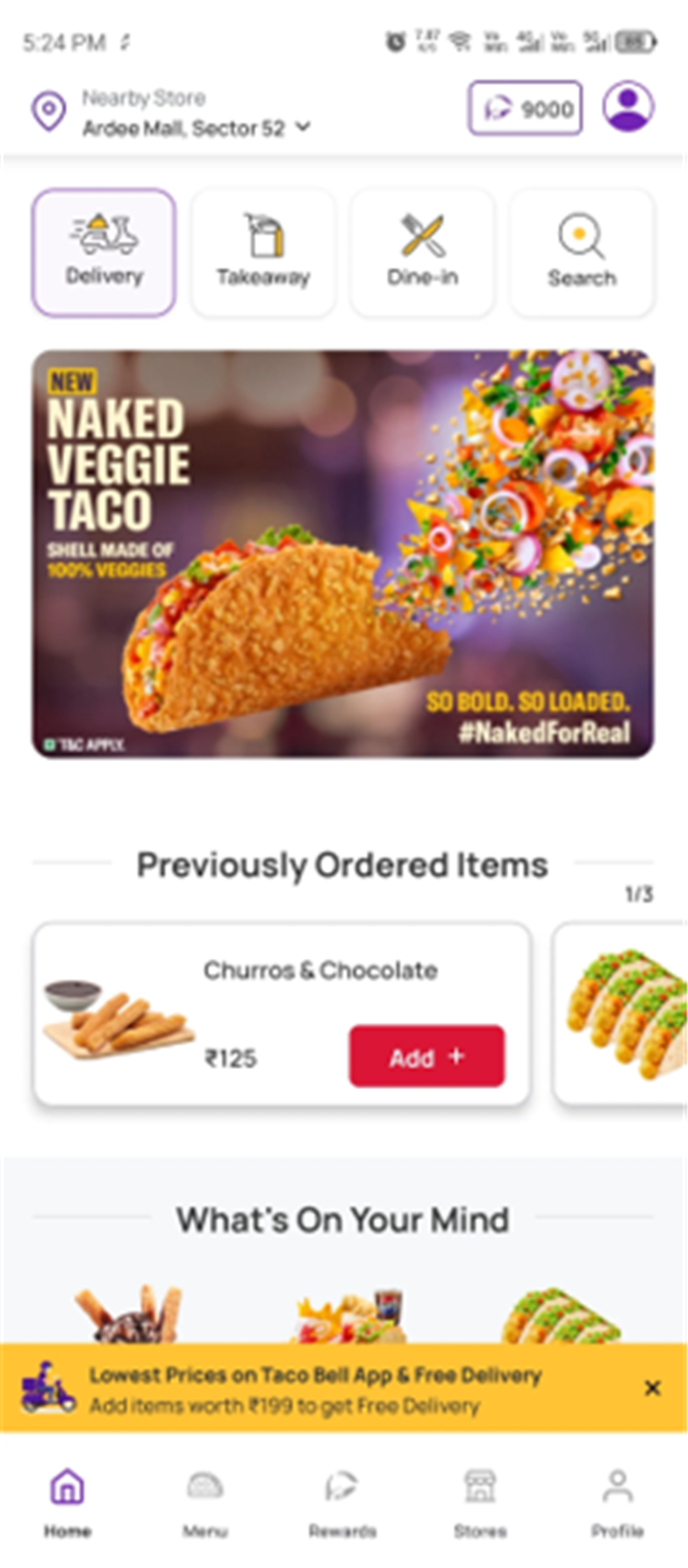Open Search with magnifier icon
Screen dimensions: 688x1568
click(582, 252)
